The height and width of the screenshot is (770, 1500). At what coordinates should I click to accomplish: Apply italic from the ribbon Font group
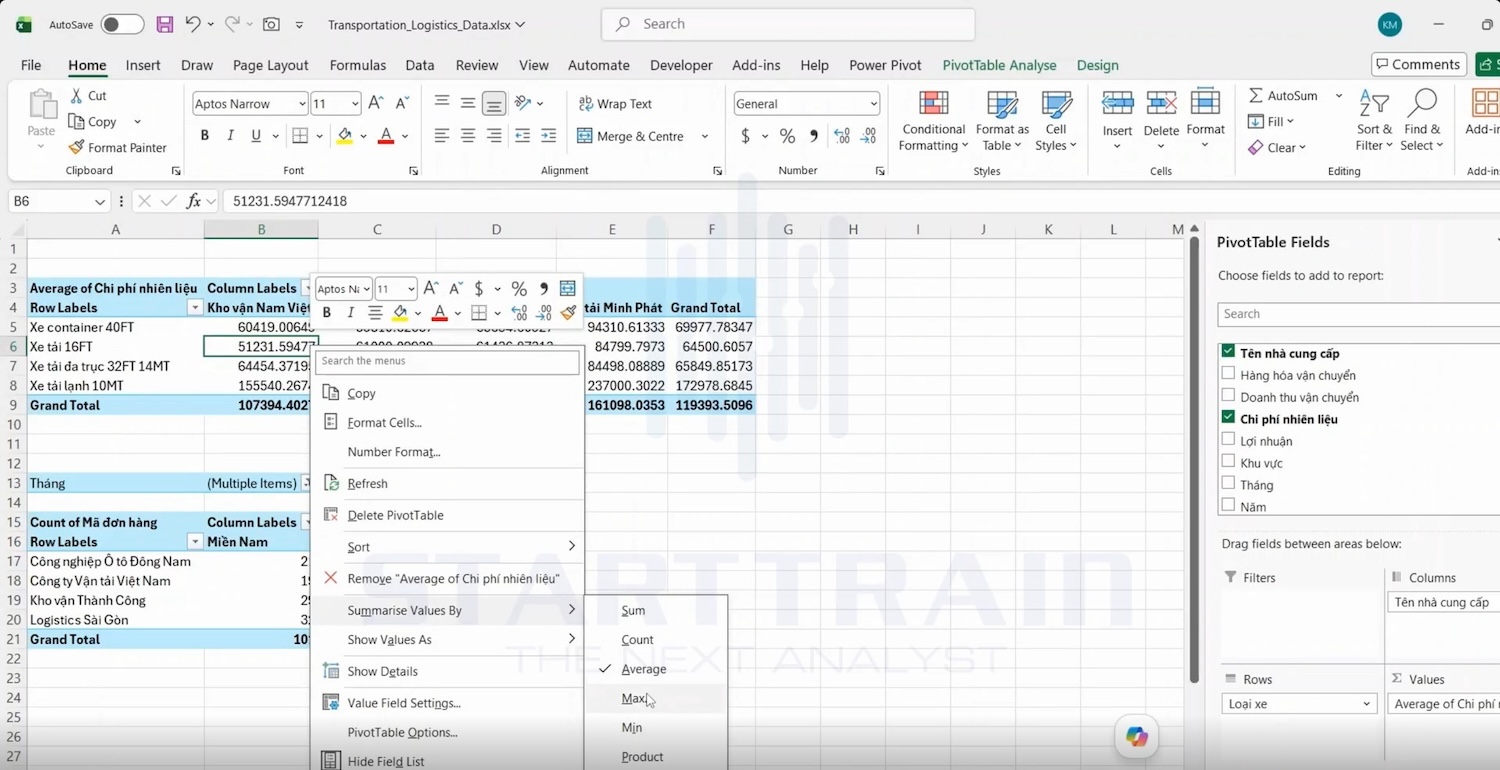coord(231,136)
